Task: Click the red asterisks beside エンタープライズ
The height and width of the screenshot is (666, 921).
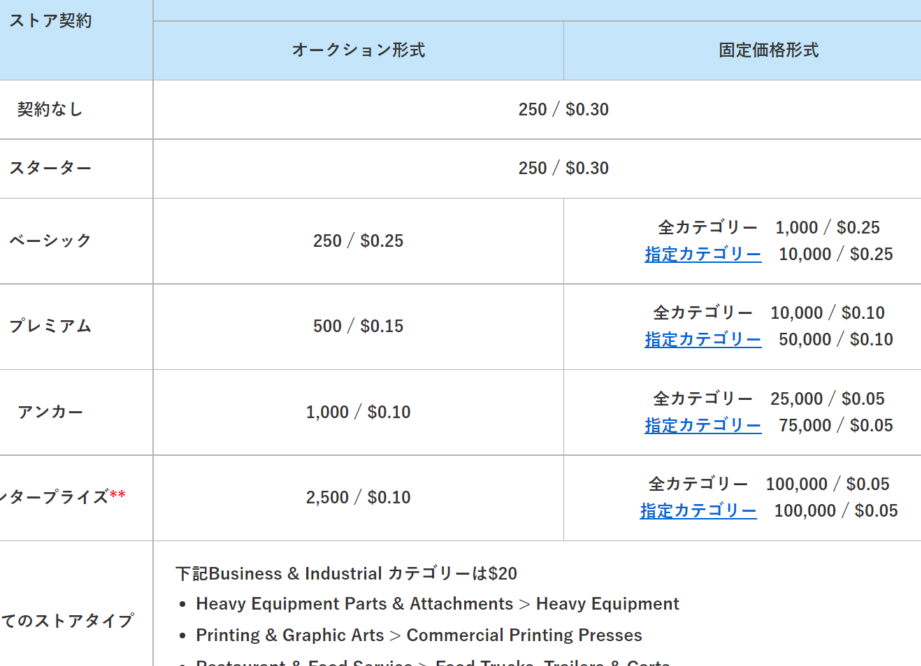Action: [x=117, y=494]
